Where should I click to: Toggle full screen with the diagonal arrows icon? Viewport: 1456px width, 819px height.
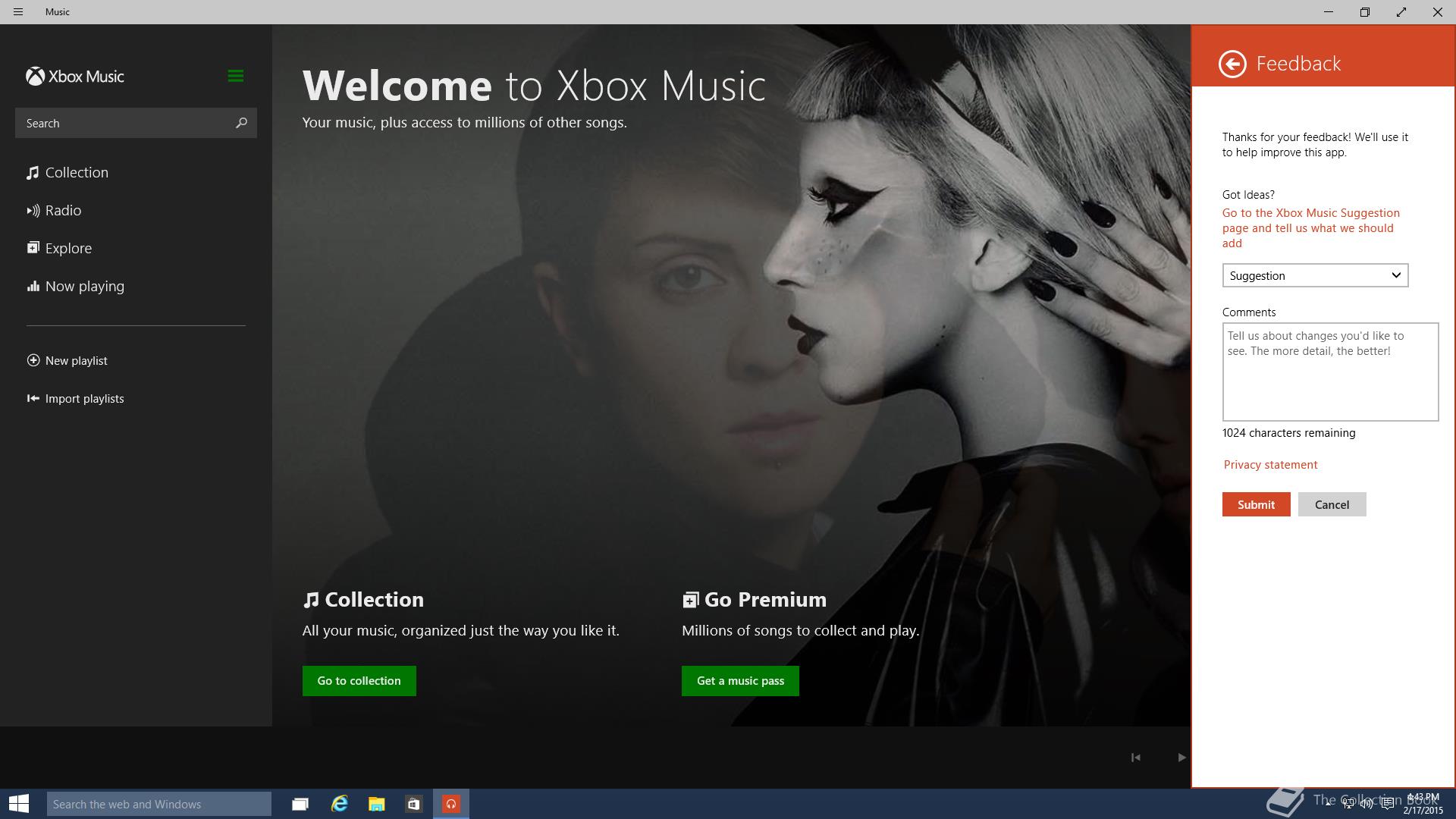(1401, 12)
